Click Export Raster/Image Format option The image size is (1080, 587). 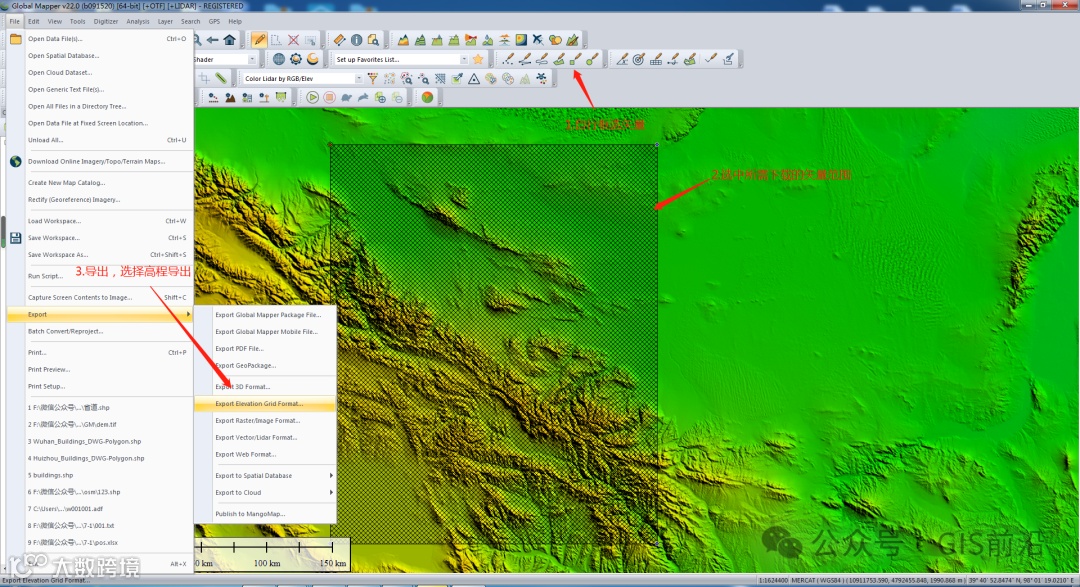click(x=258, y=421)
